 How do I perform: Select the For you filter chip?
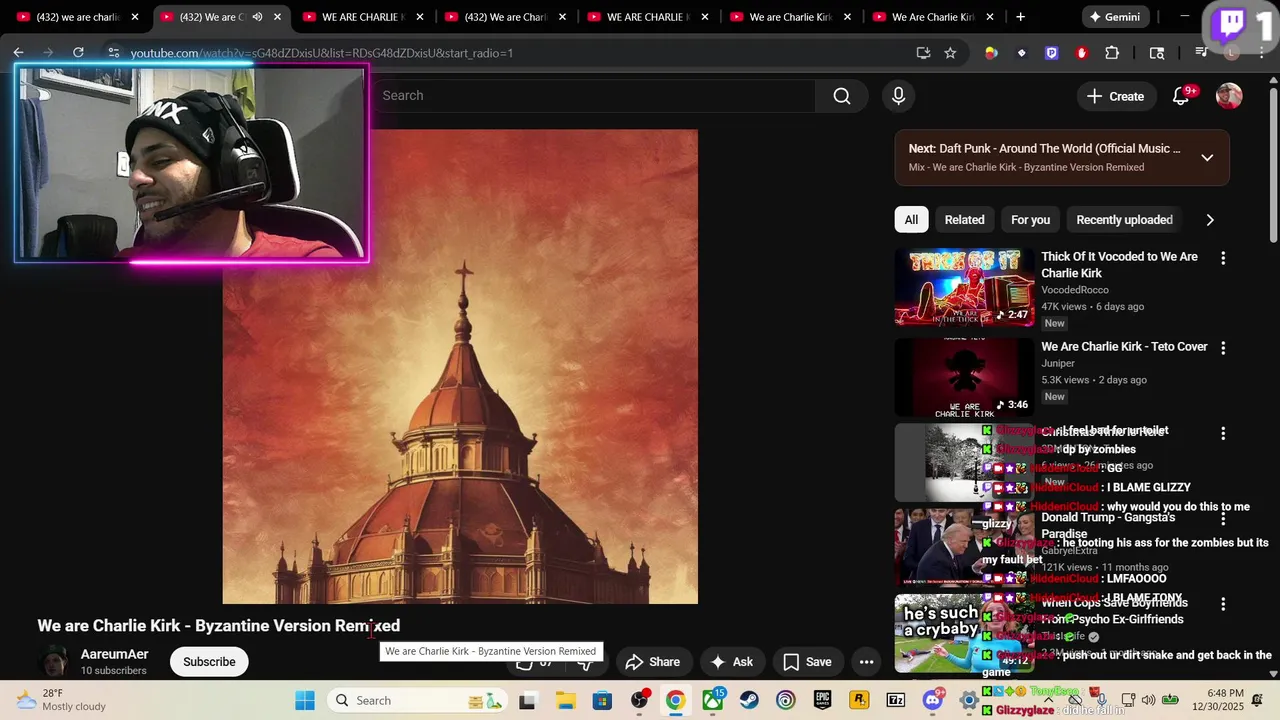(1030, 220)
